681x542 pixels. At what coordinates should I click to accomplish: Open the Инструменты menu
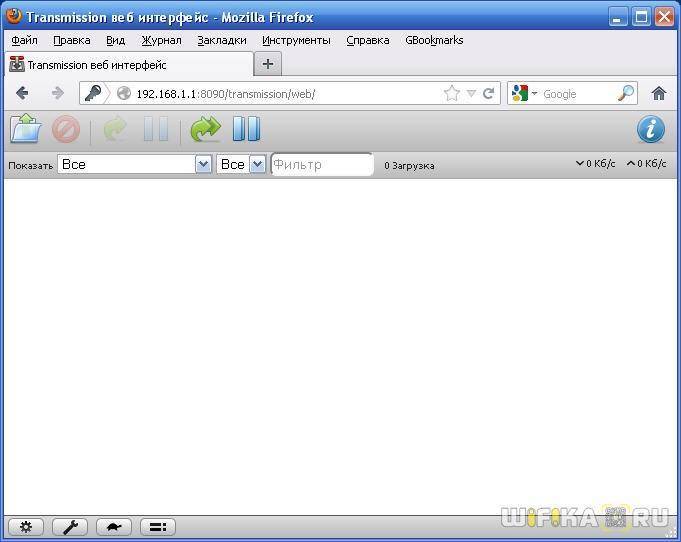[x=296, y=40]
